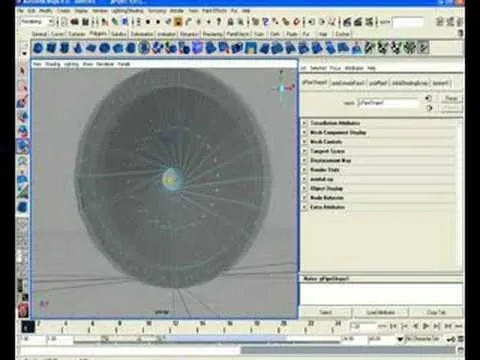
Task: Click the Focus button
Action: point(451,98)
